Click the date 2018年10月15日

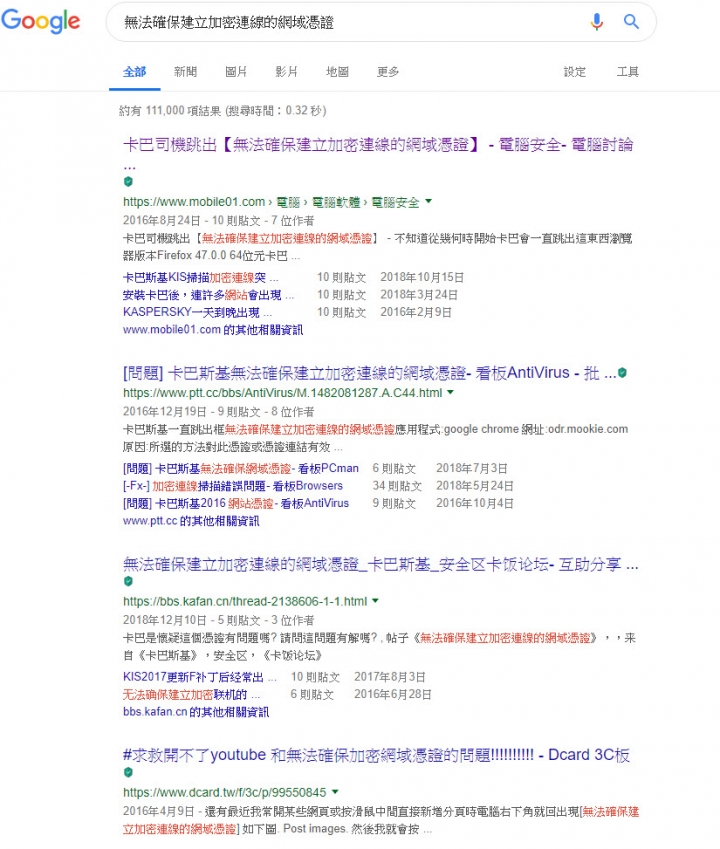pyautogui.click(x=422, y=277)
